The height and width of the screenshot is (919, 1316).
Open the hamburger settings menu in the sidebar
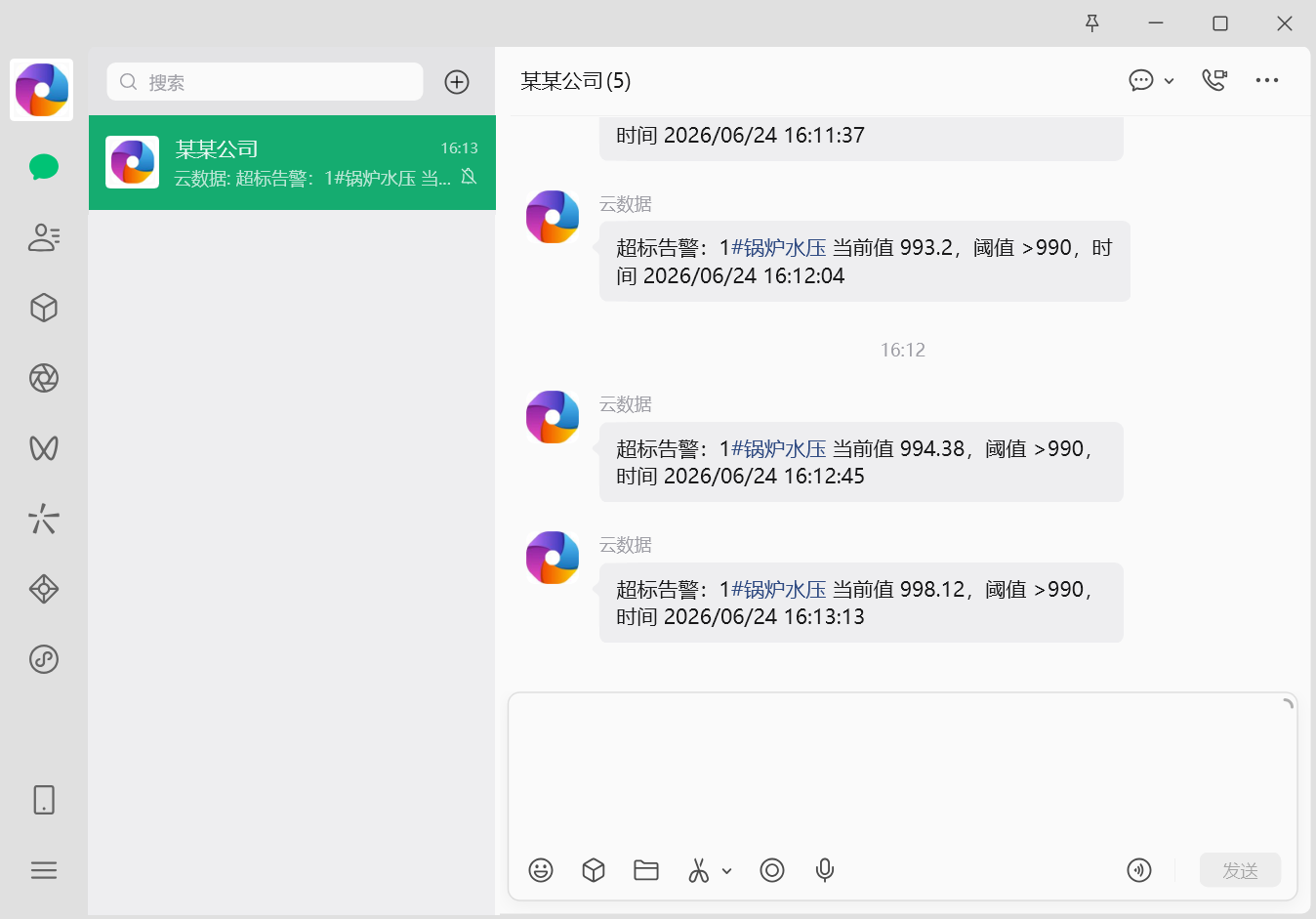(44, 870)
